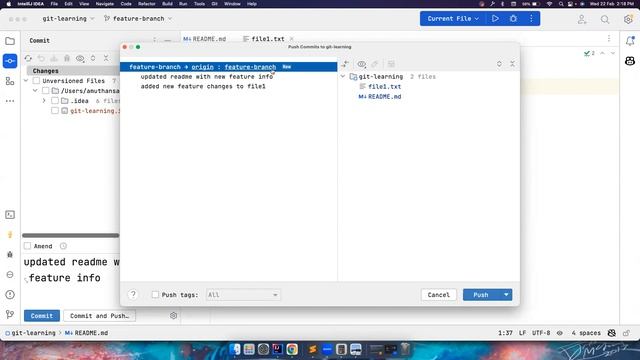Image resolution: width=640 pixels, height=360 pixels.
Task: Click the Search Everywhere magnifier
Action: point(605,19)
